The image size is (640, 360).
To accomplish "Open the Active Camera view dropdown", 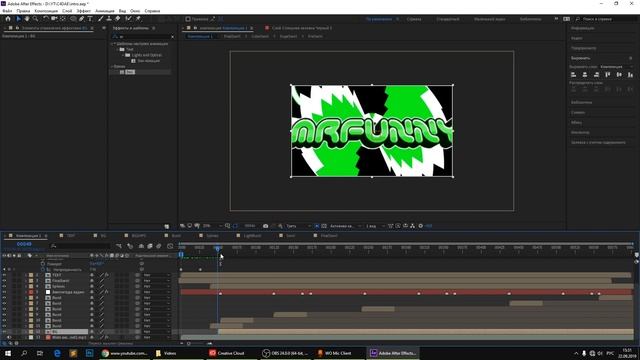I will [x=345, y=226].
